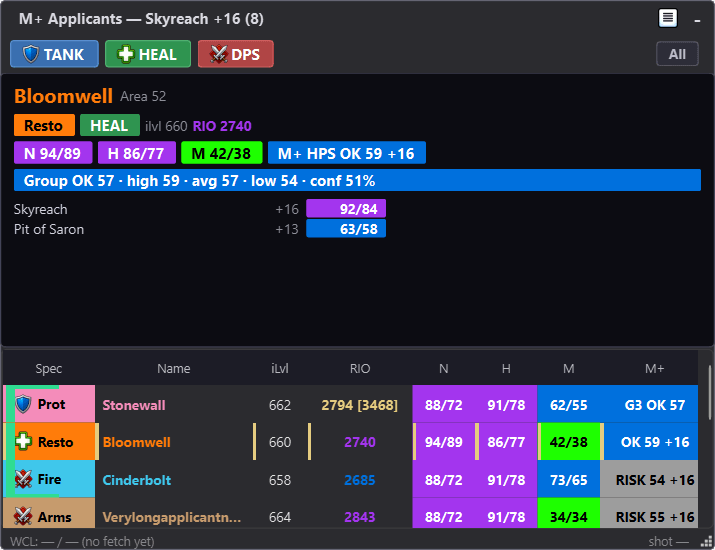Click the H 86/77 badge
This screenshot has height=550, width=715.
(x=136, y=153)
